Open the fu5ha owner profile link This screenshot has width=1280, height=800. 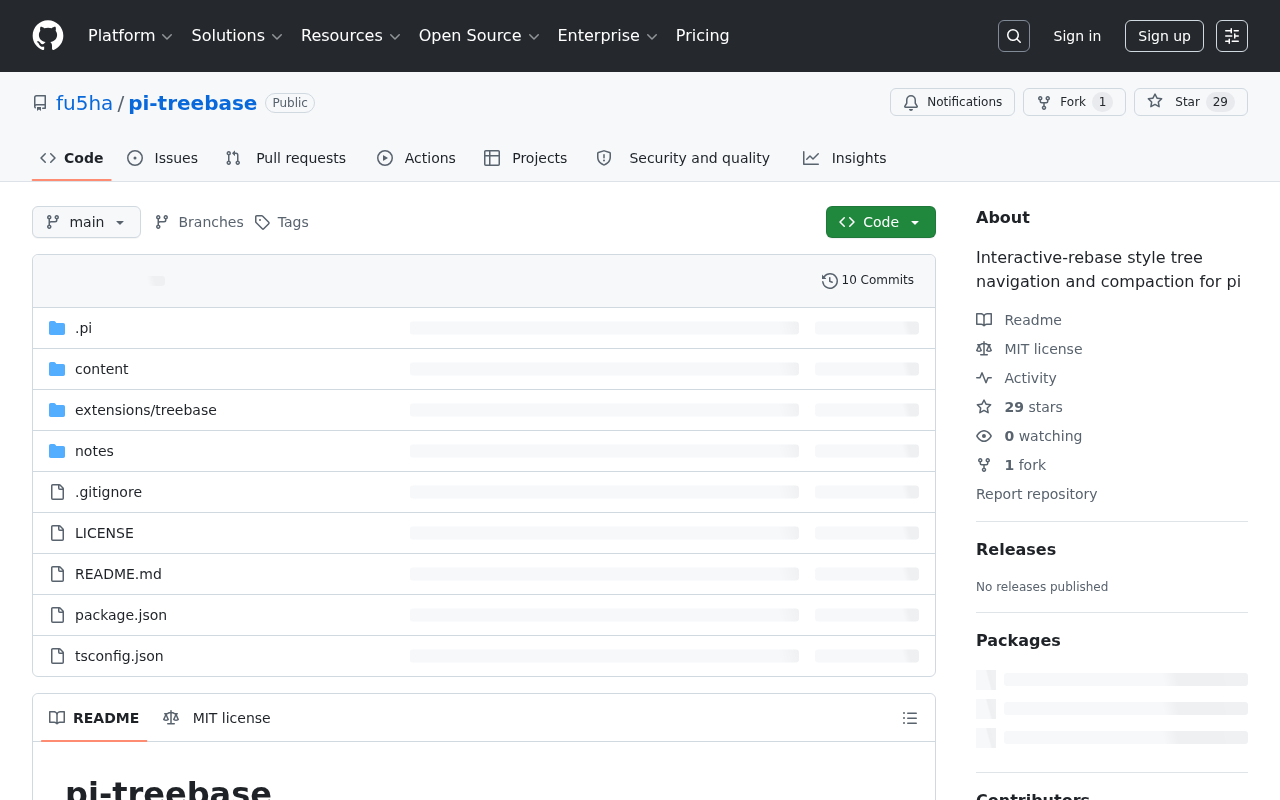click(84, 103)
